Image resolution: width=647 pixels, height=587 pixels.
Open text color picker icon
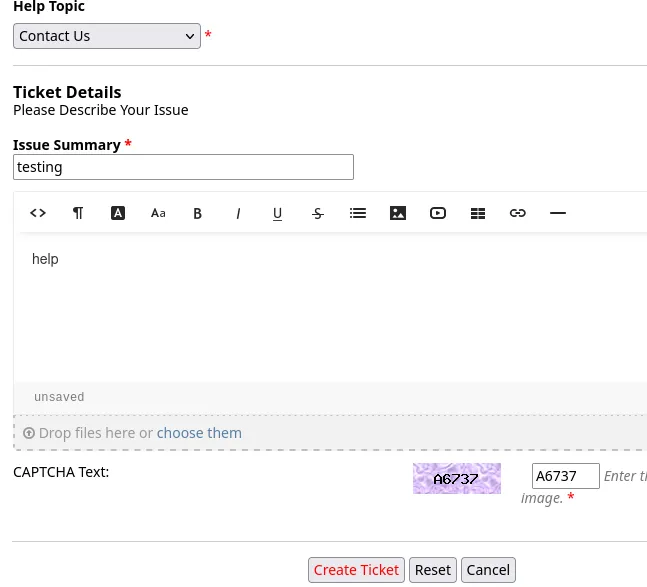click(118, 213)
